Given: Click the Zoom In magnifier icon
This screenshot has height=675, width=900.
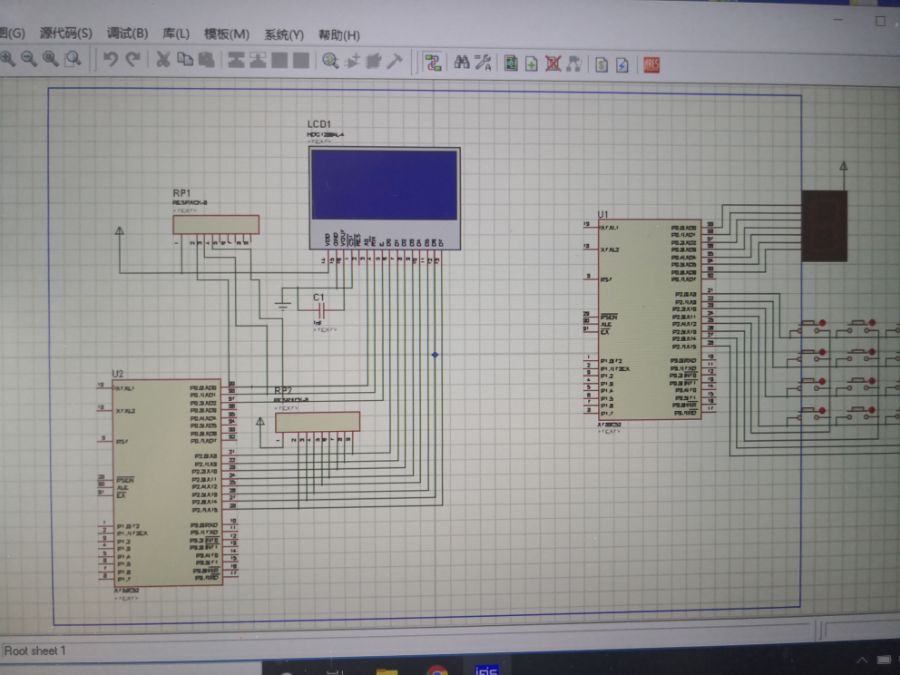Looking at the screenshot, I should click(7, 59).
